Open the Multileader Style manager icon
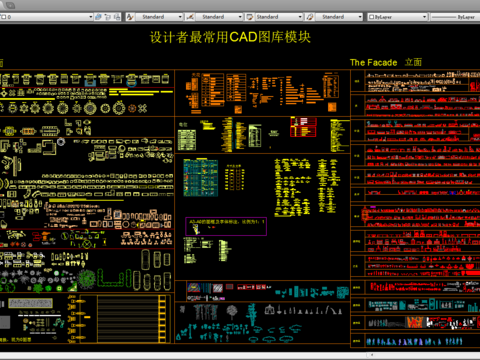 click(310, 17)
